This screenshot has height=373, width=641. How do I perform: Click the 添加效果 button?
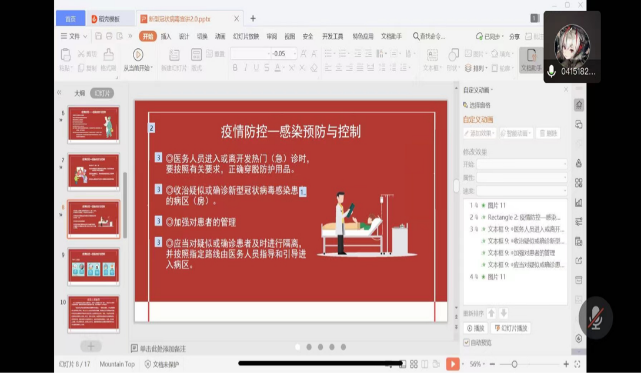(x=480, y=133)
